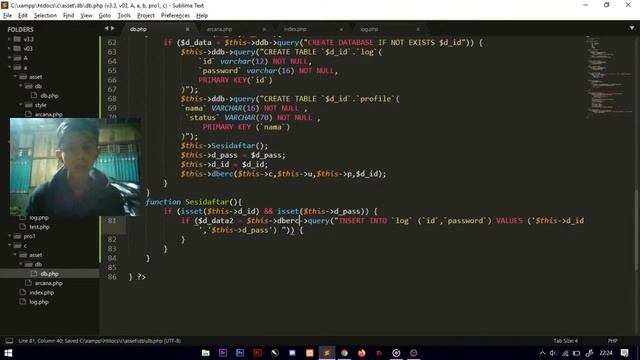Open the Tools menu
This screenshot has height=360, width=640.
point(124,16)
